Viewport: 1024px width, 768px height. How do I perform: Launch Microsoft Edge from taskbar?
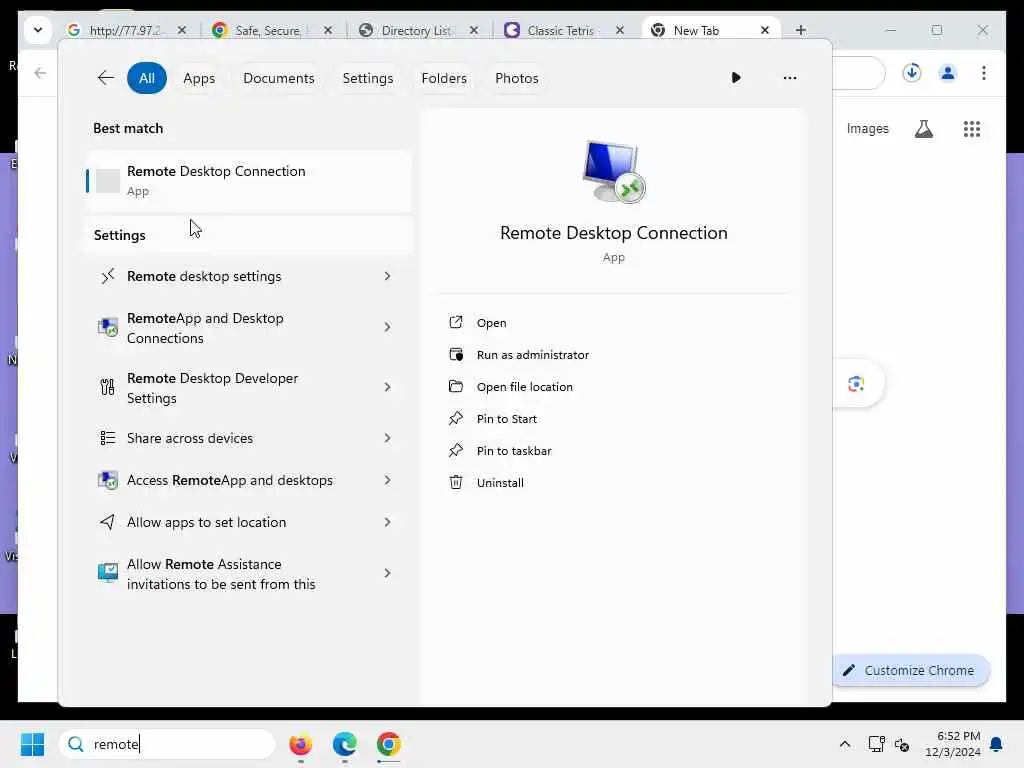coord(344,744)
